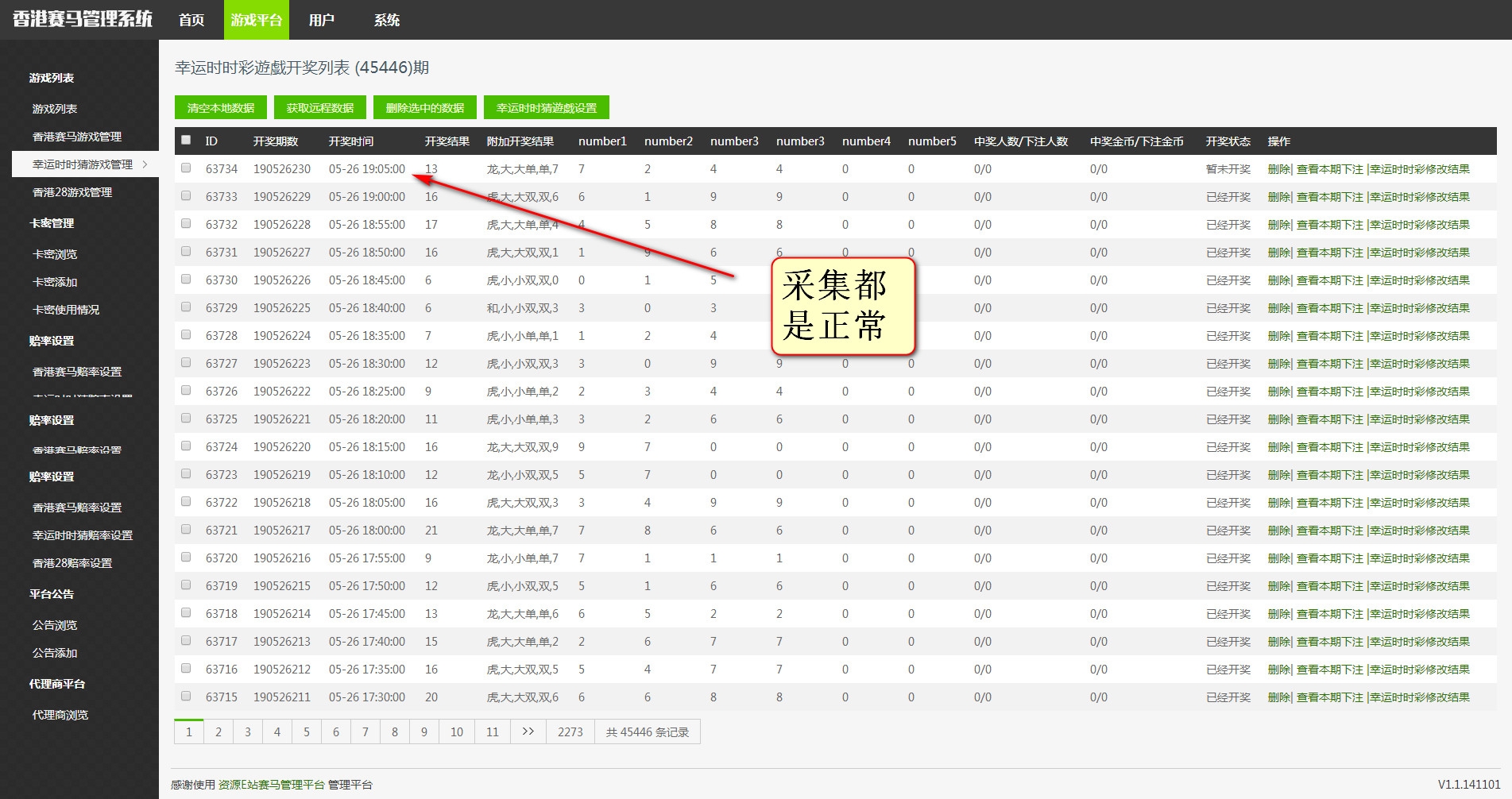Jump to last page 2273
The width and height of the screenshot is (1512, 799).
coord(570,731)
